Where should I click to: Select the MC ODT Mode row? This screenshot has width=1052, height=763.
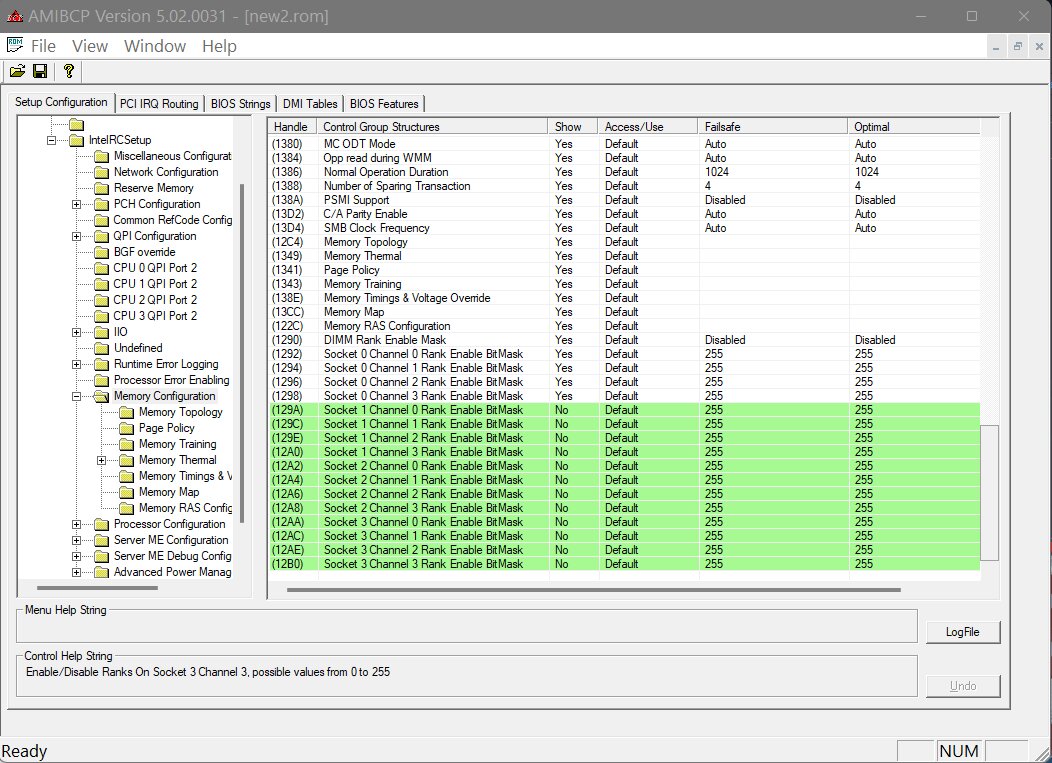click(624, 144)
